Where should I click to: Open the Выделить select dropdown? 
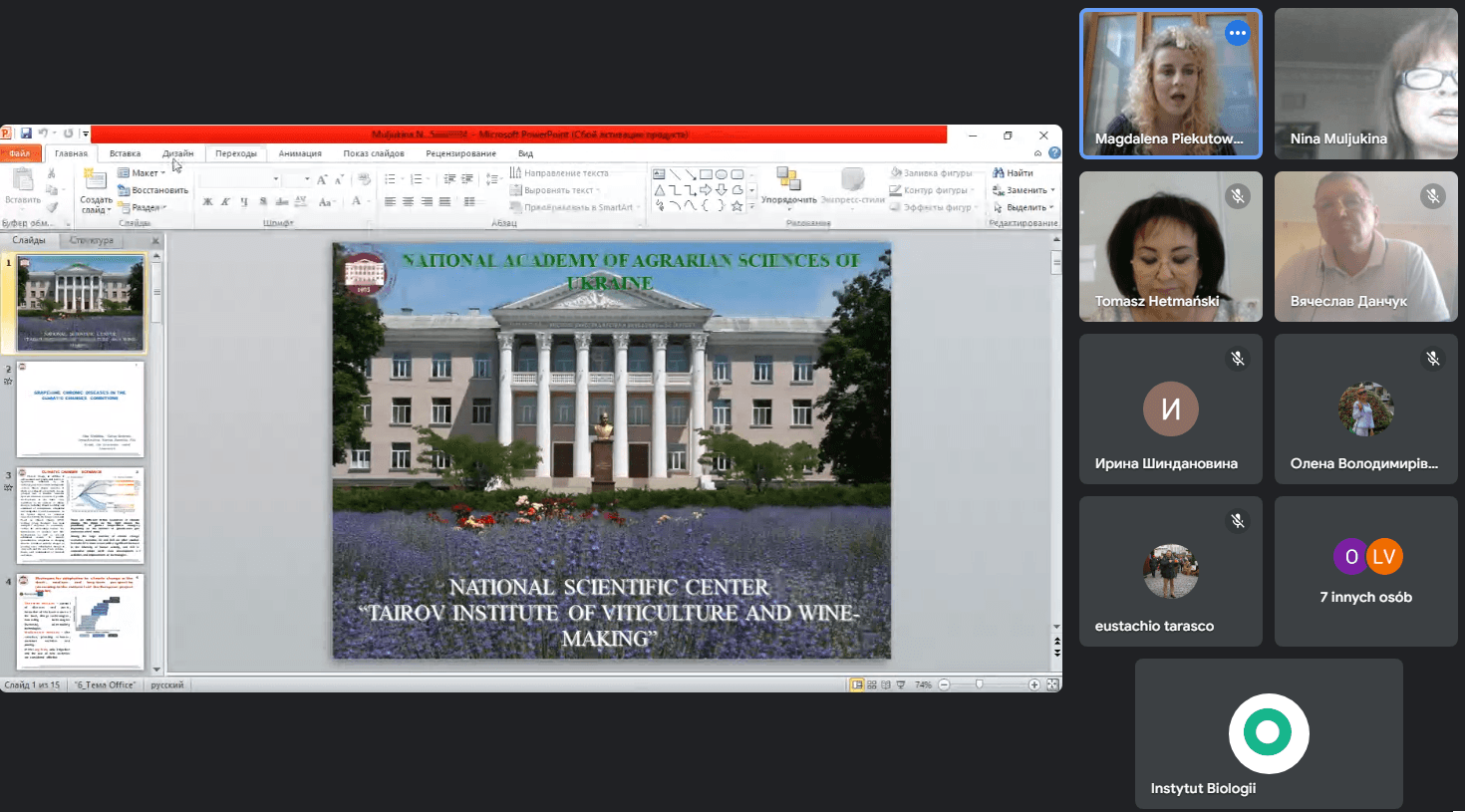pos(1024,207)
